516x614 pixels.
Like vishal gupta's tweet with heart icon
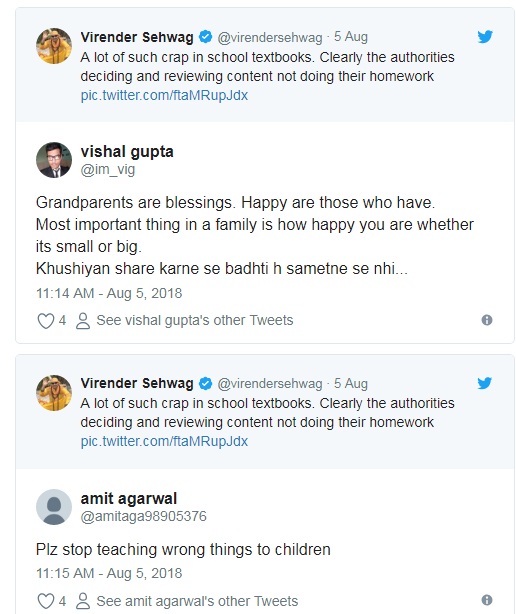(45, 321)
